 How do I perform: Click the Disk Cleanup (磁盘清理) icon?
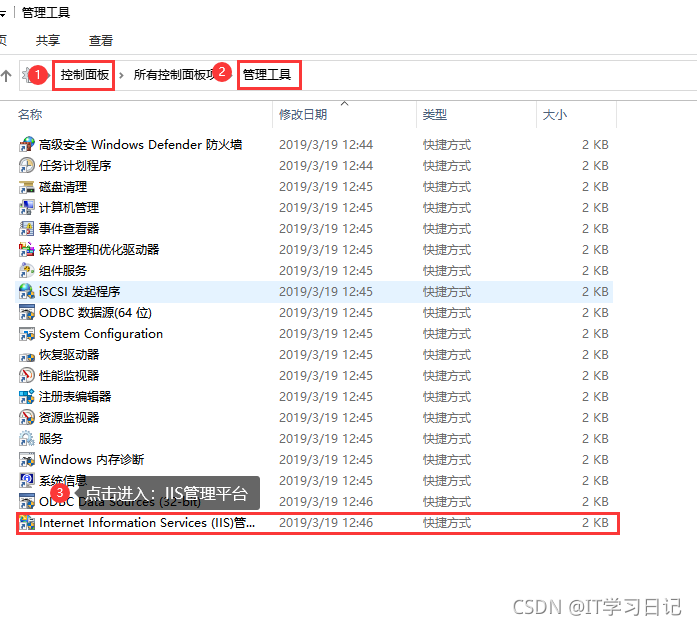[27, 187]
